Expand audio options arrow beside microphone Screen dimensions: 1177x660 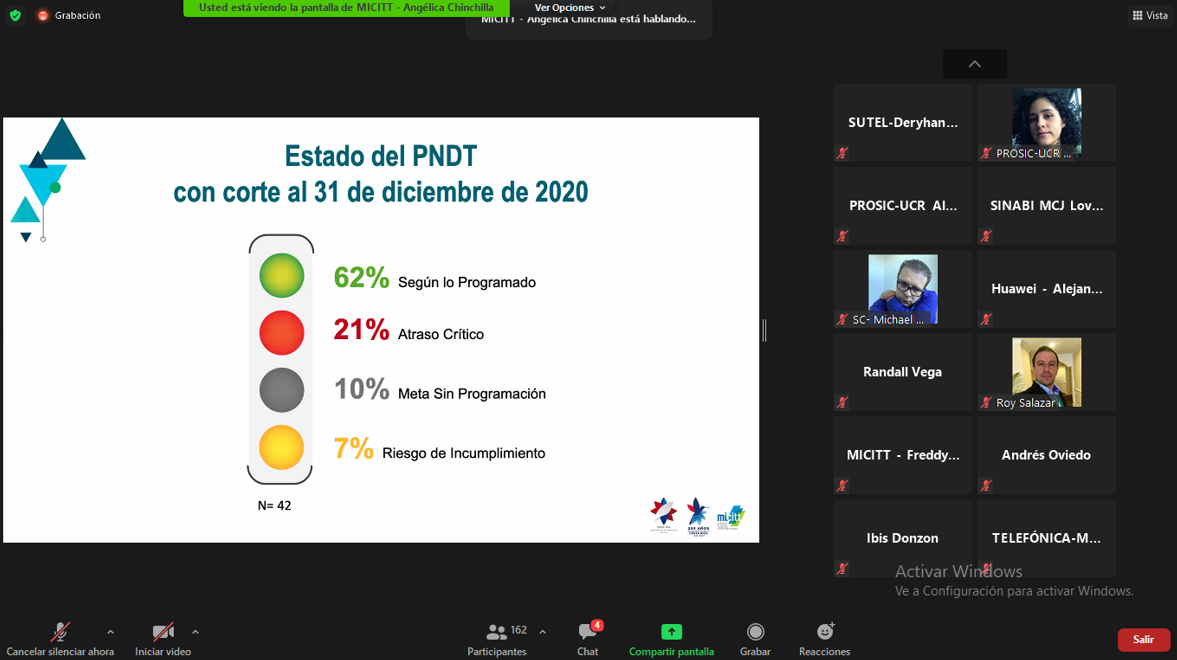pos(110,632)
